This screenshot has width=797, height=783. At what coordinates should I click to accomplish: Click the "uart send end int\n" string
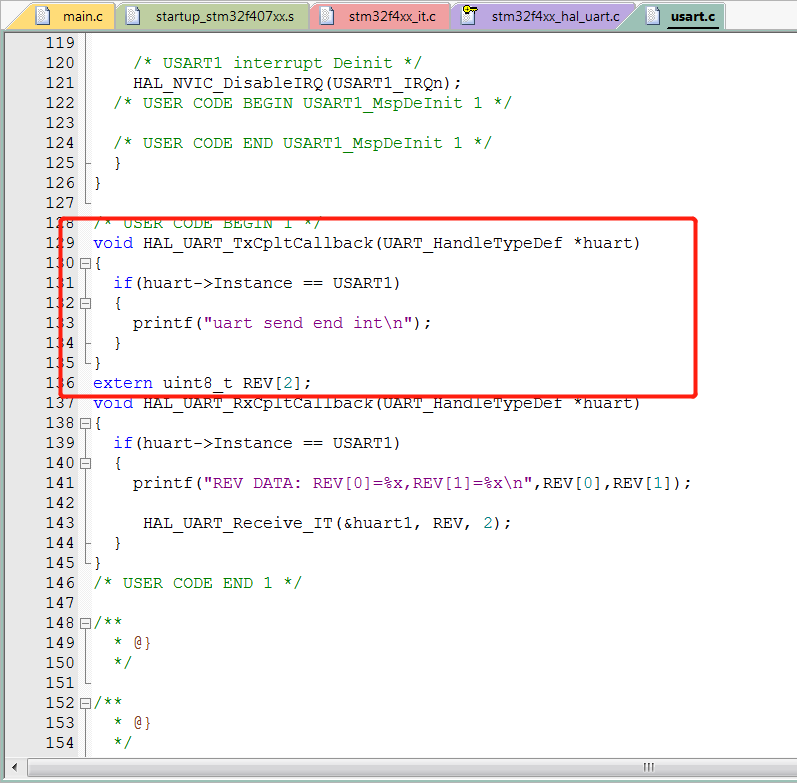coord(309,323)
